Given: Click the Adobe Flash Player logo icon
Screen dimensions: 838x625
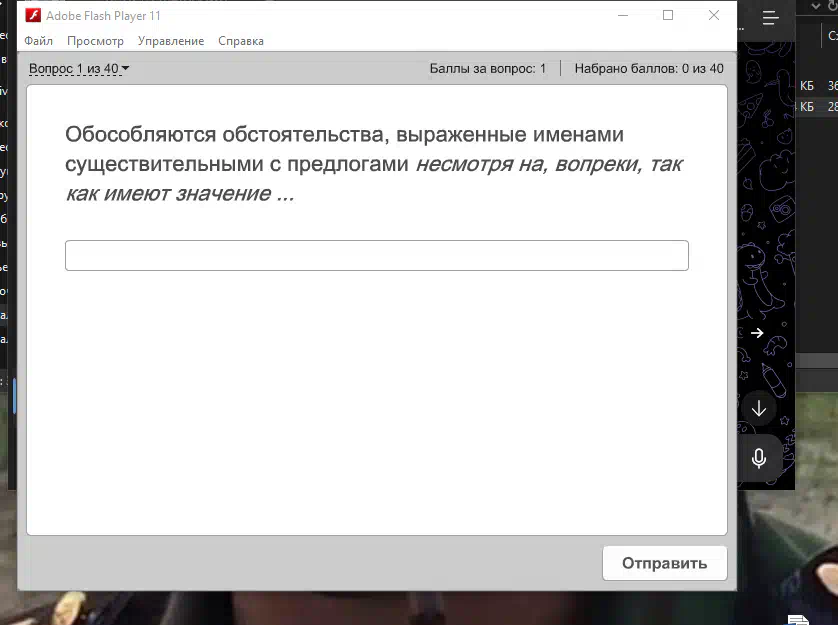Looking at the screenshot, I should 33,16.
